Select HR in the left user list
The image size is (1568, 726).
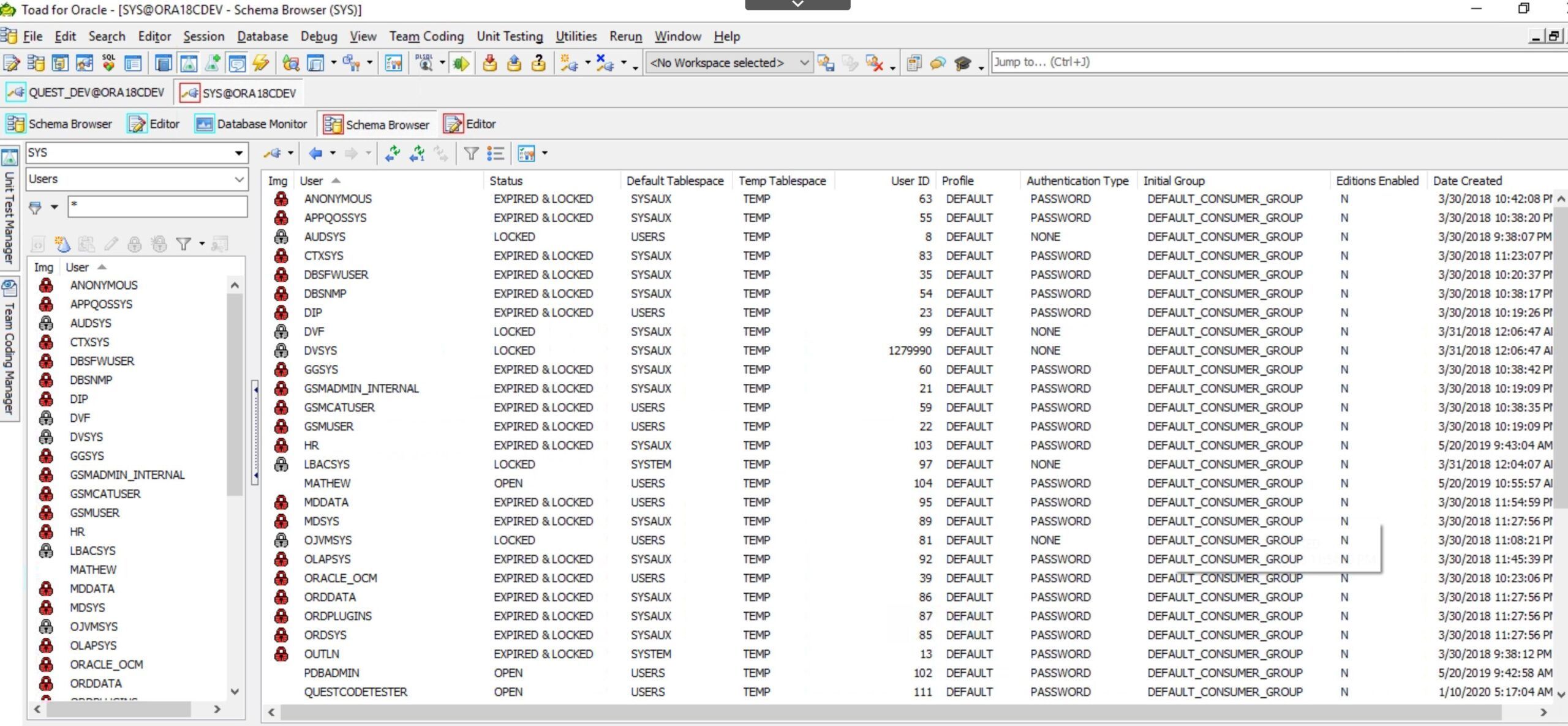pos(77,532)
